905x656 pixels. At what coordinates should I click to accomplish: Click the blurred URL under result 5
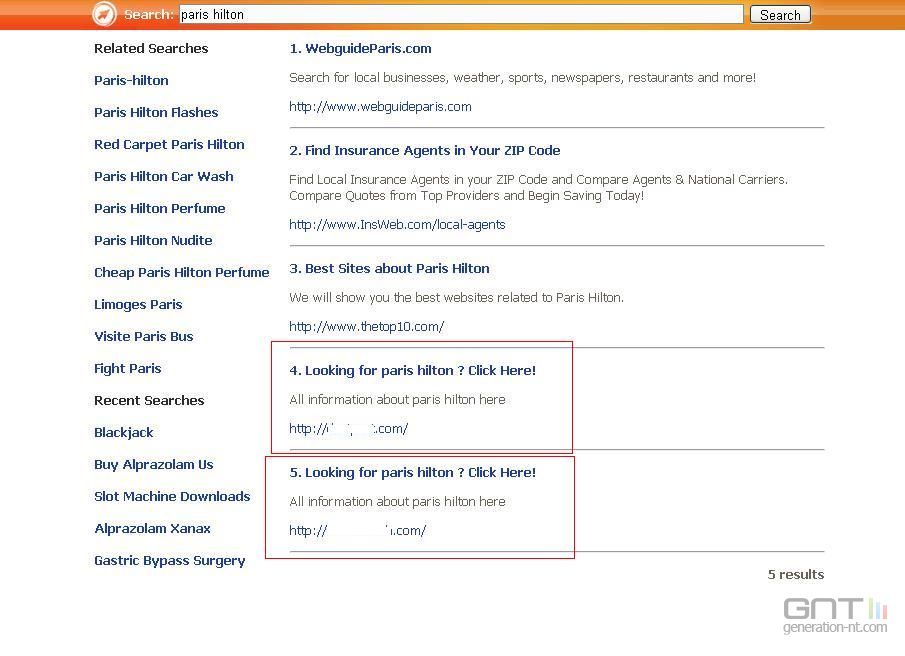(358, 531)
